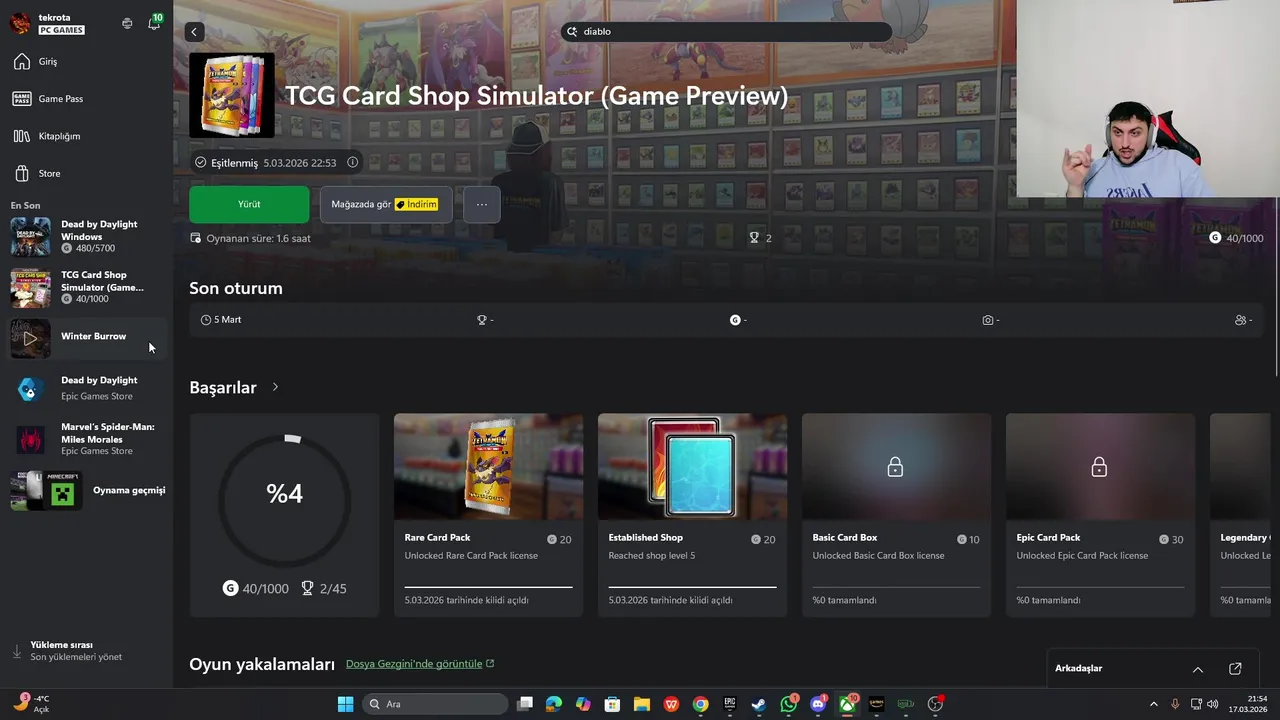Image resolution: width=1280 pixels, height=720 pixels.
Task: Open locked Epic Card Pack achievement
Action: click(1101, 515)
